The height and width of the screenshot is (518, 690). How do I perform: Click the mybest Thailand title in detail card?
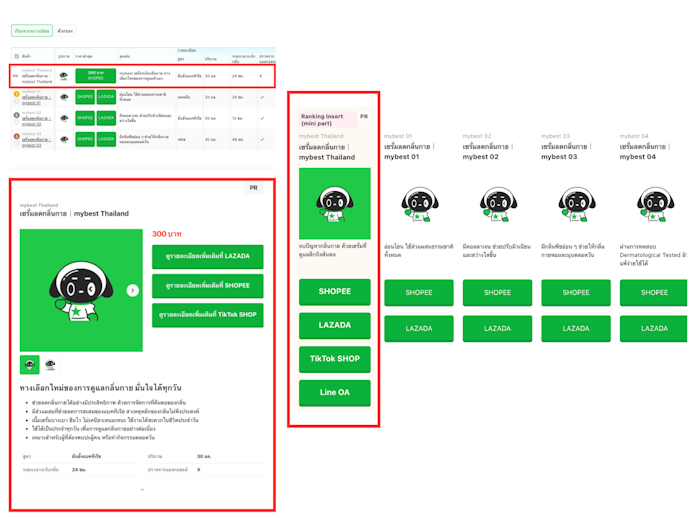pos(74,213)
